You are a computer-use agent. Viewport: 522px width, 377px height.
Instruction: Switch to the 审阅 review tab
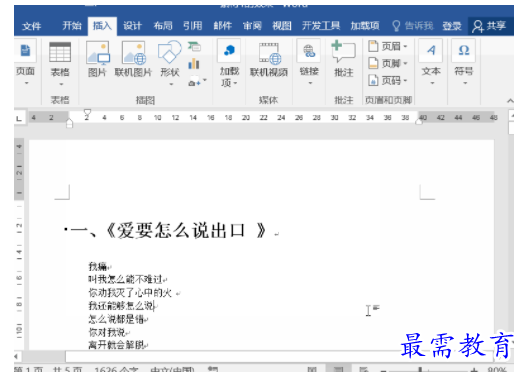click(x=252, y=26)
